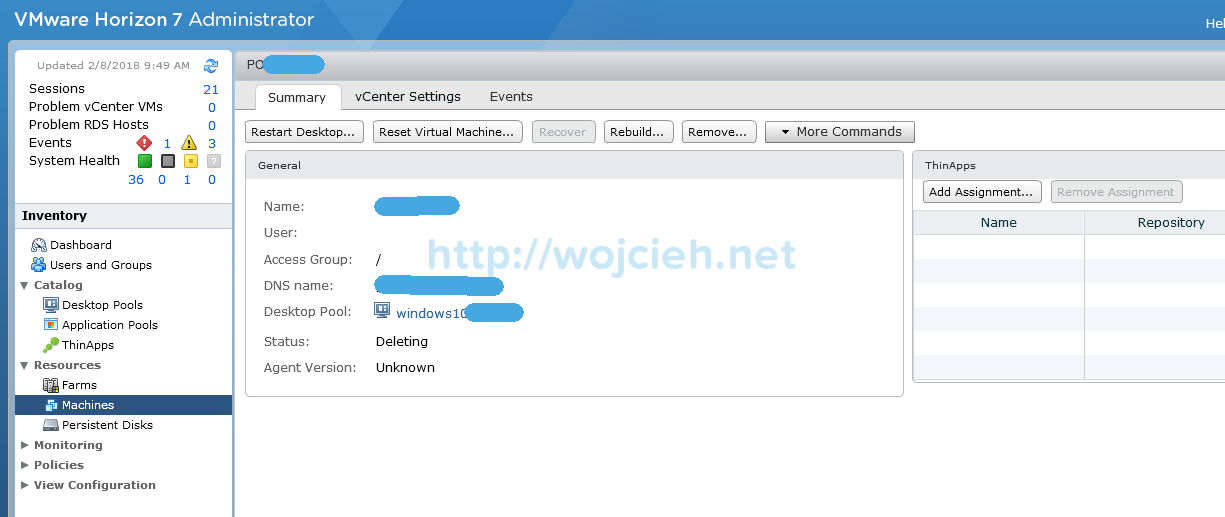Open the Events tab
This screenshot has width=1225, height=517.
(511, 97)
